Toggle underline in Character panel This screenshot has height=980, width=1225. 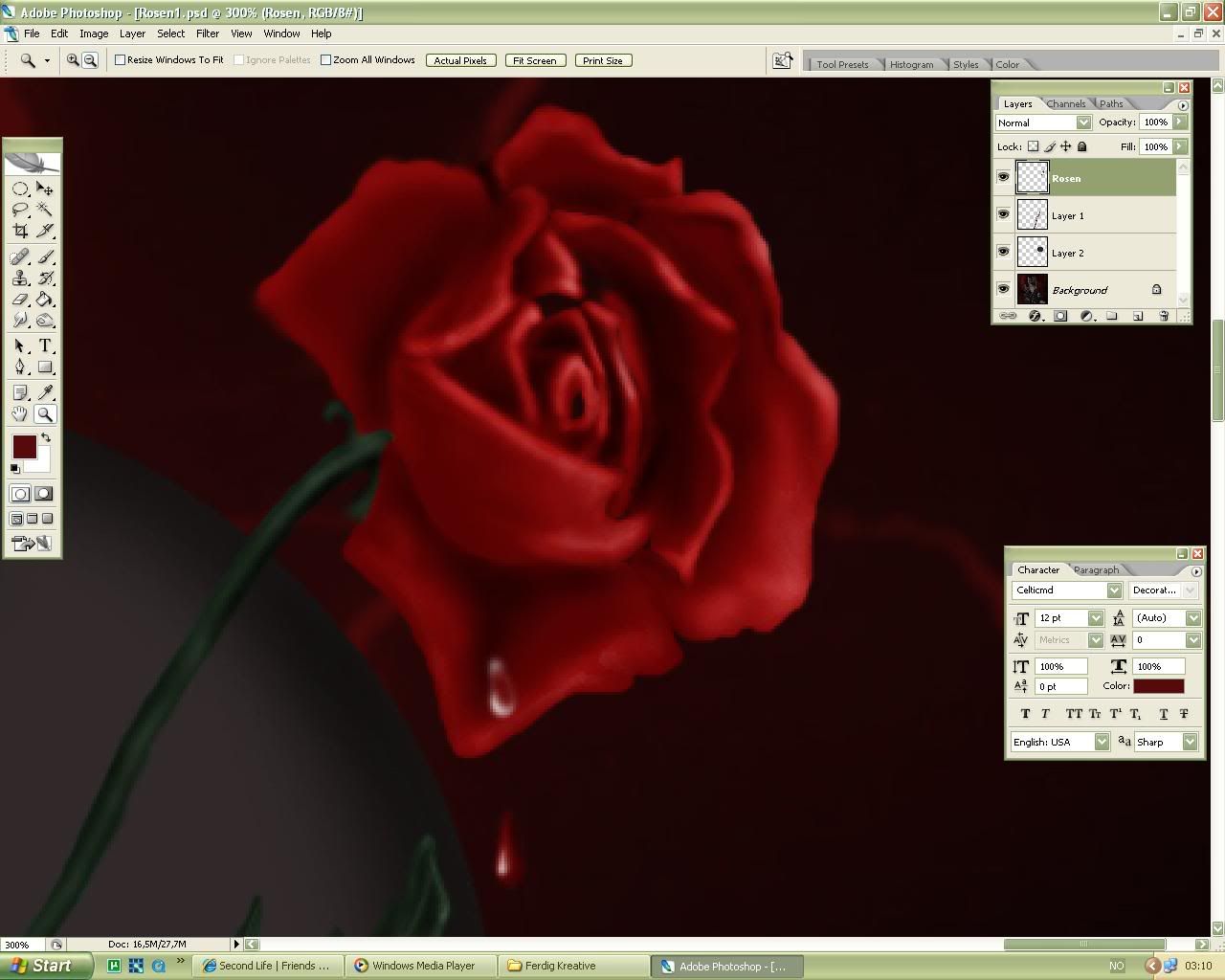1164,714
